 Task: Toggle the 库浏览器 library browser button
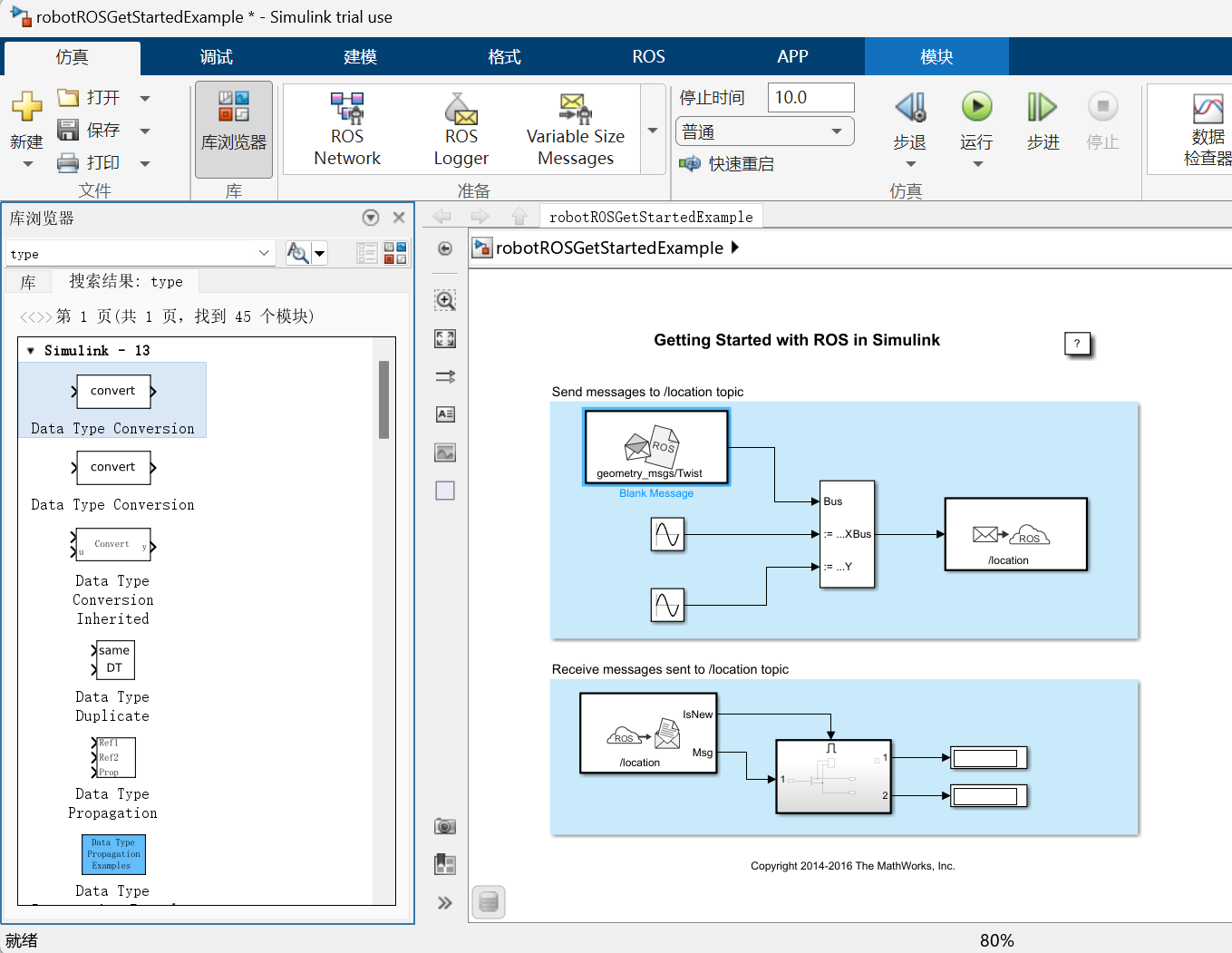coord(234,130)
